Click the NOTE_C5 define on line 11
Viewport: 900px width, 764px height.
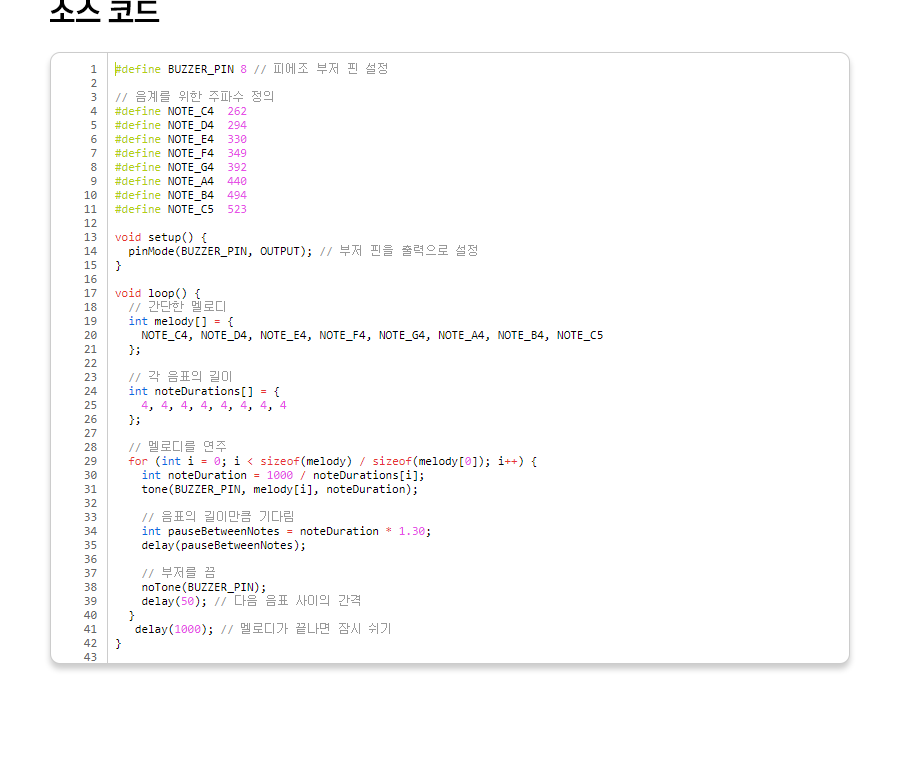[x=190, y=209]
